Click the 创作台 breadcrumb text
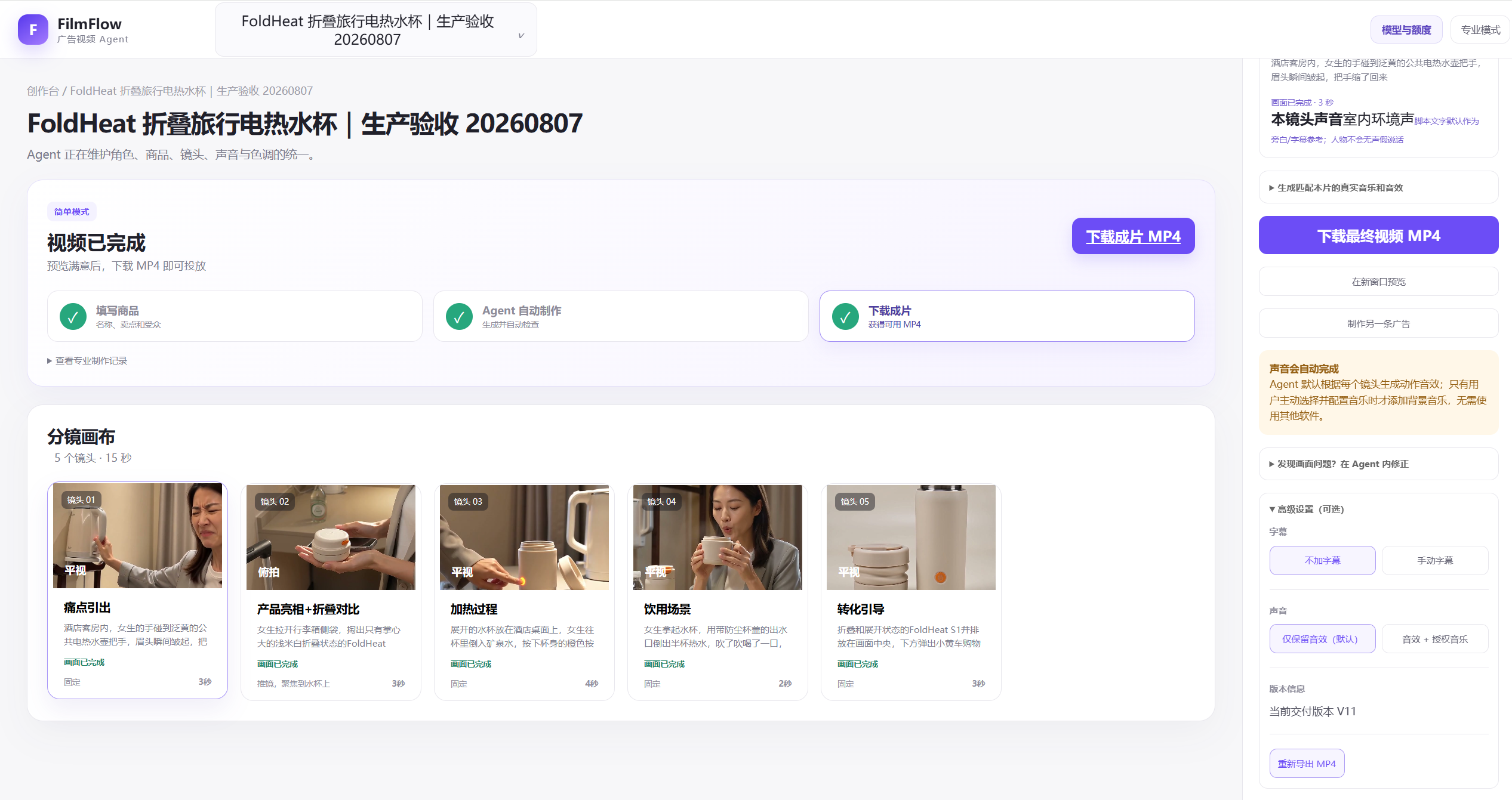Screen dimensions: 1512x800 43,91
